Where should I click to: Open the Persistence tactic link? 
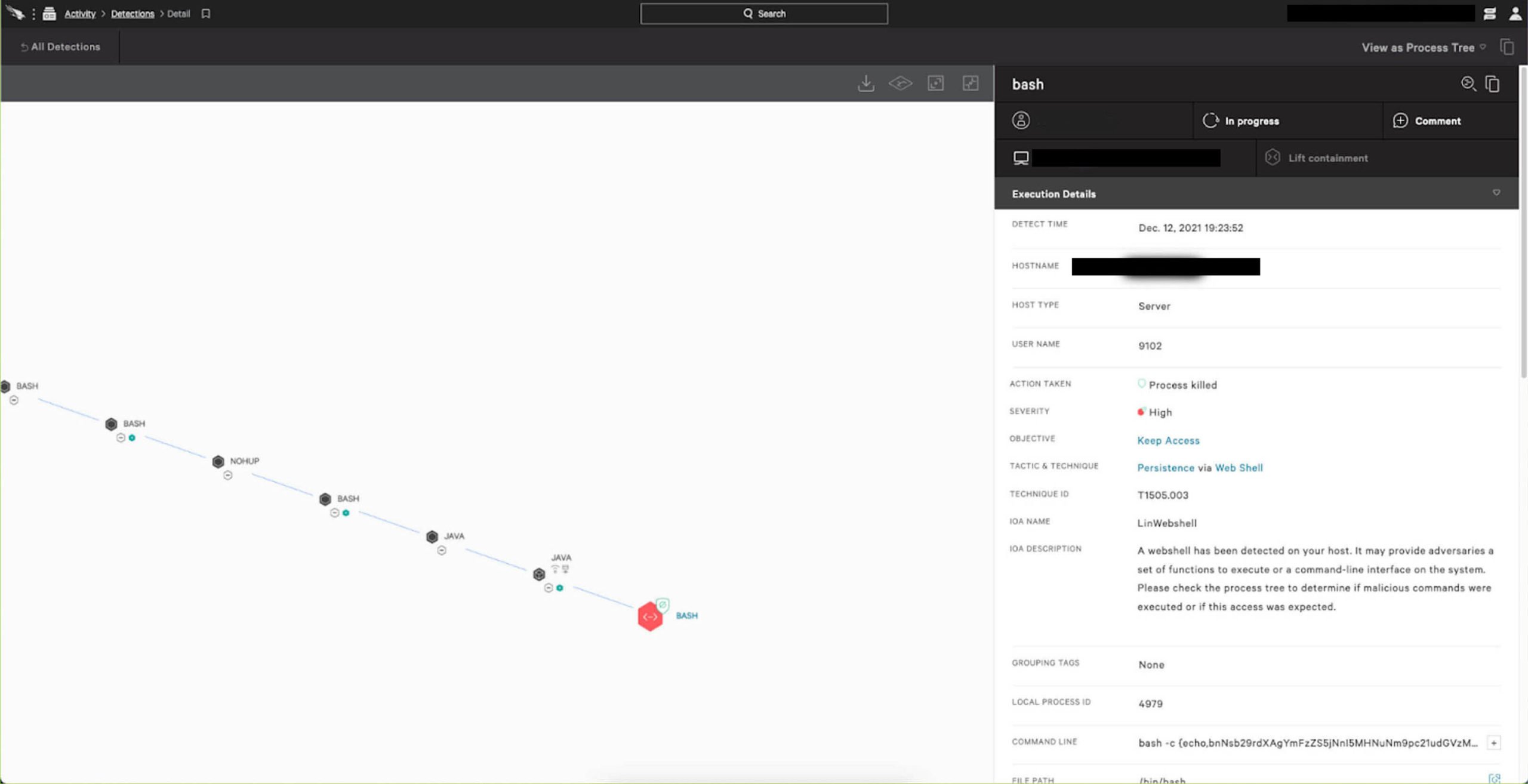pos(1166,468)
